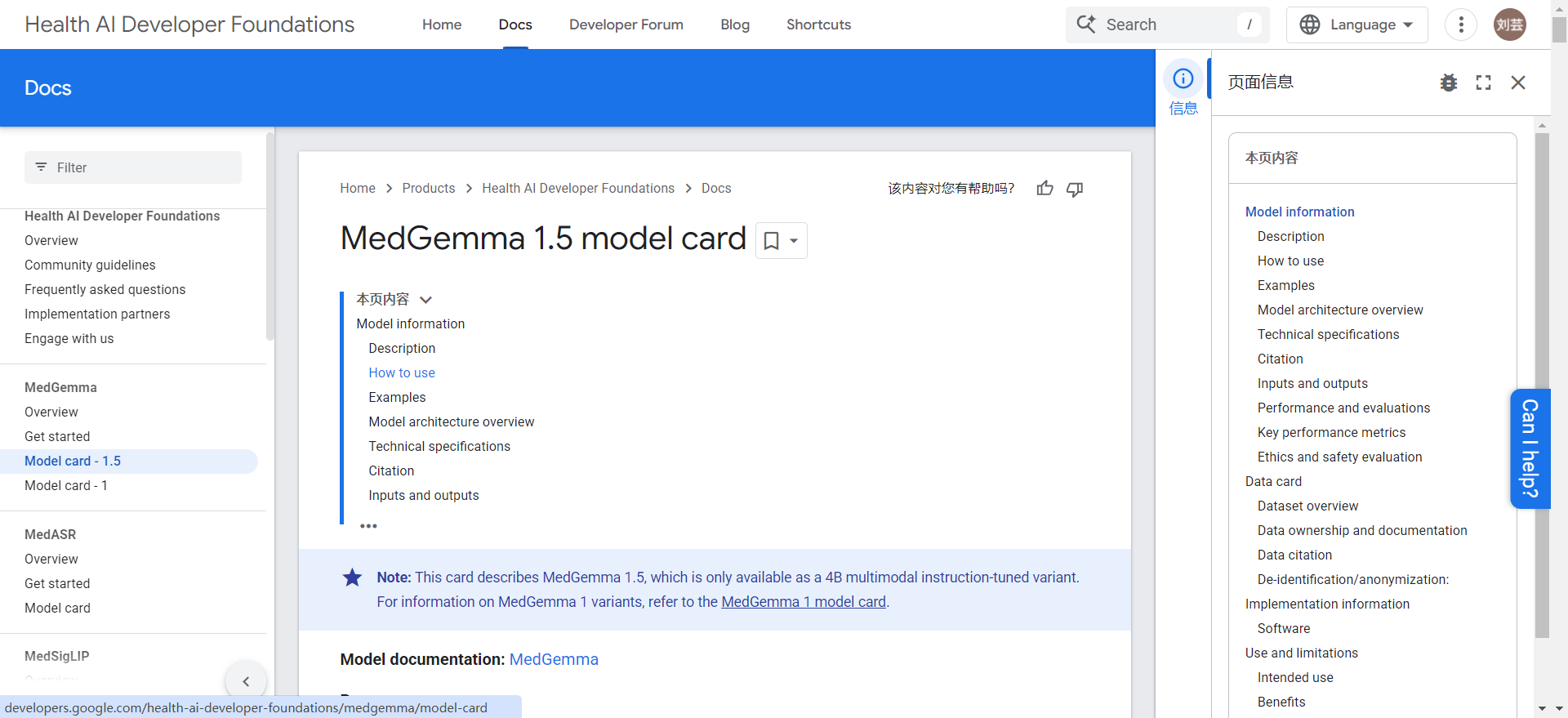Open the three-dot more options menu

(1460, 25)
